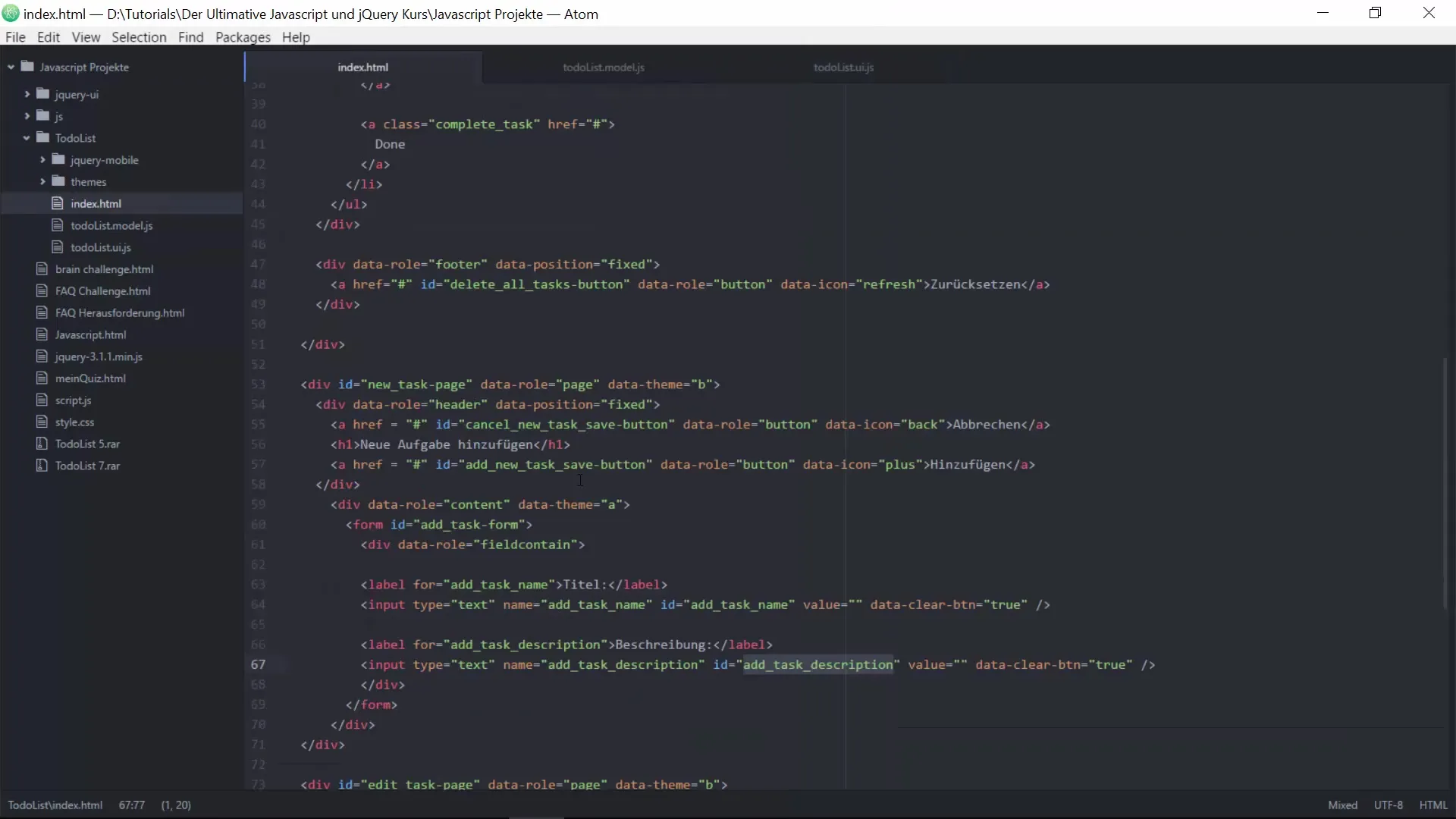Viewport: 1456px width, 819px height.
Task: Open the File menu
Action: pyautogui.click(x=15, y=37)
